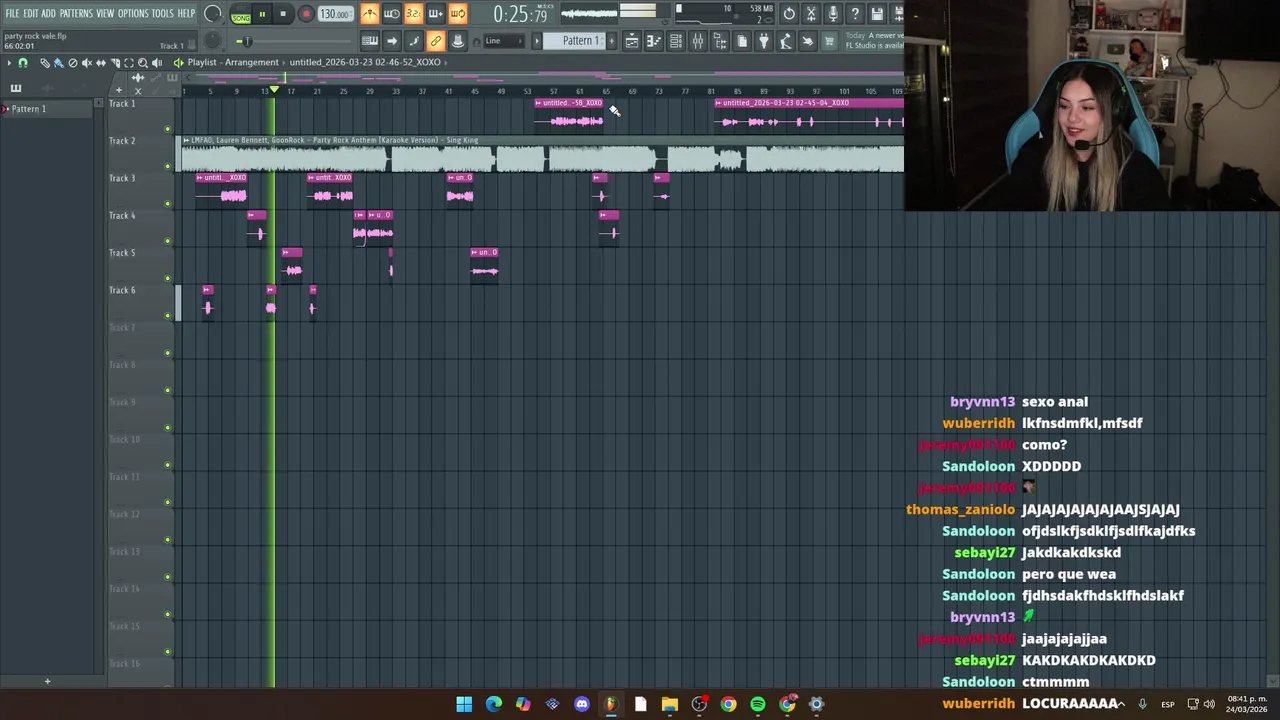Toggle blend recording overdub button
1280x720 pixels.
[435, 14]
